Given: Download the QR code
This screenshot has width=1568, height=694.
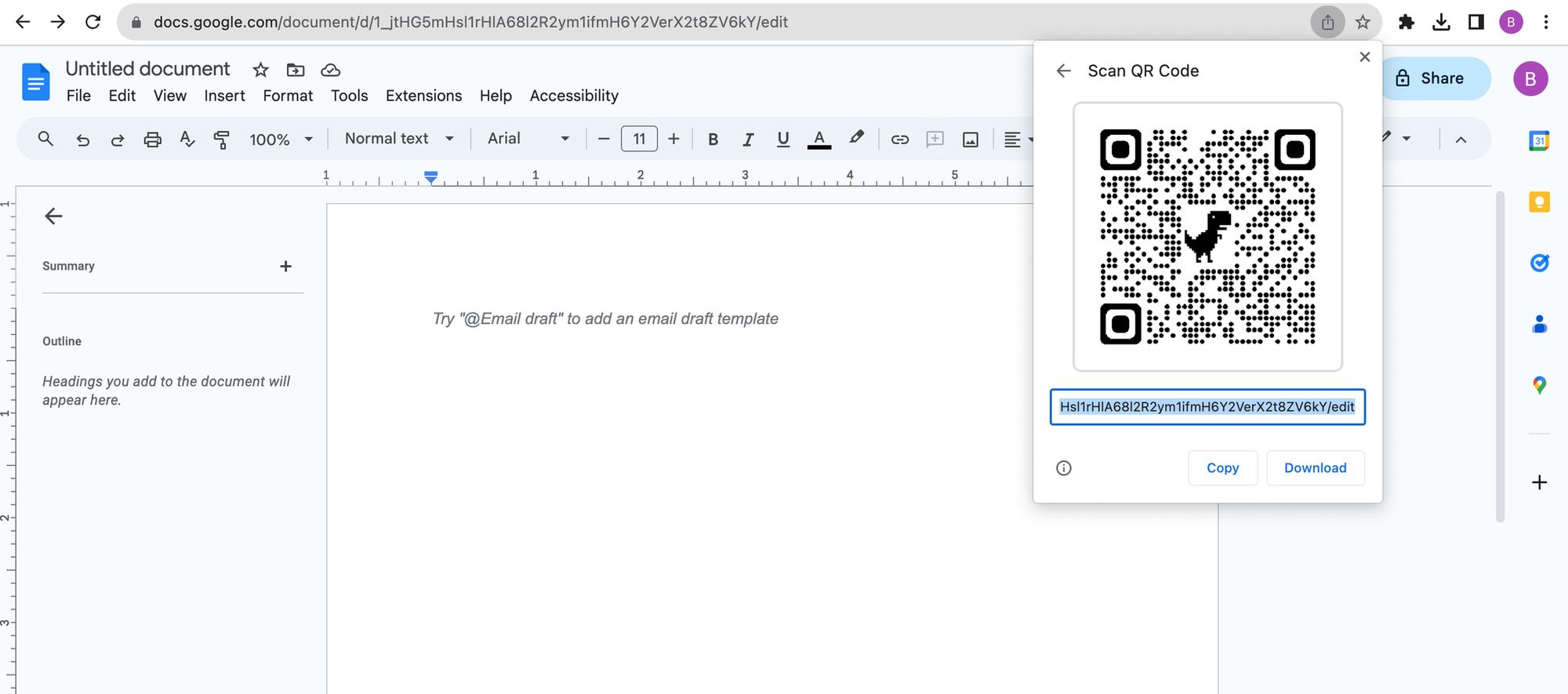Looking at the screenshot, I should 1315,468.
